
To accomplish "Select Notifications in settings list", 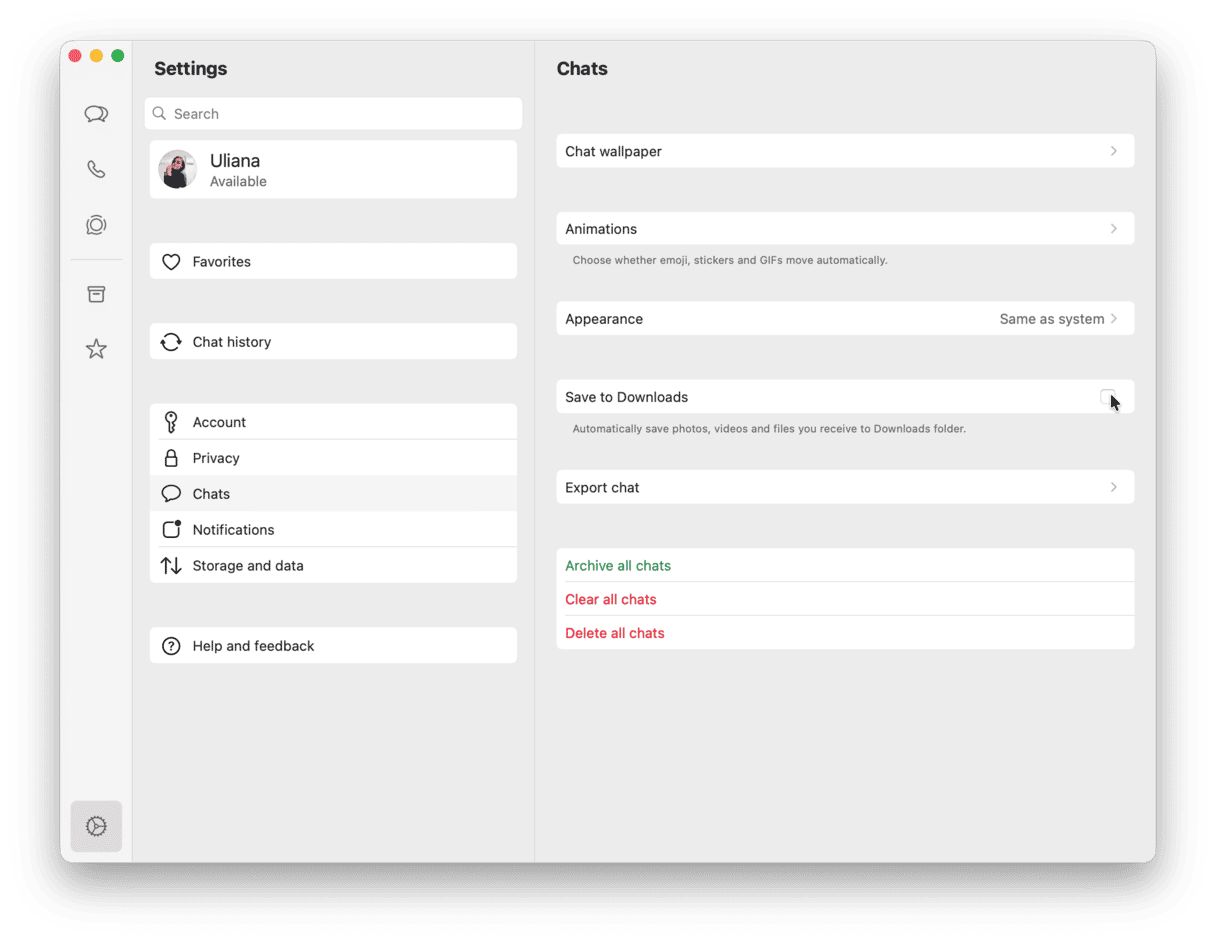I will (x=233, y=530).
